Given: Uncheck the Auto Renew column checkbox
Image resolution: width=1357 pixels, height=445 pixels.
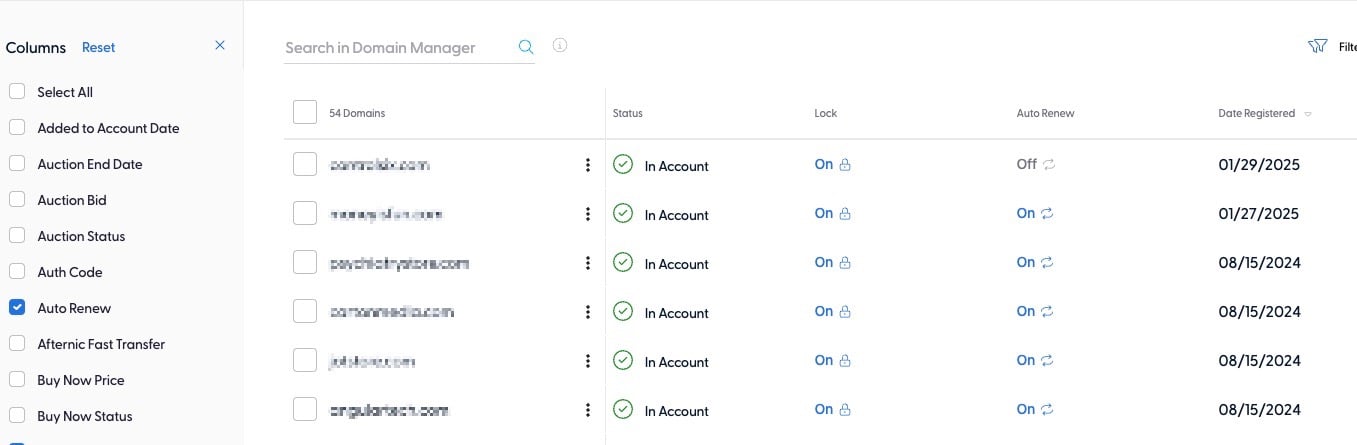Looking at the screenshot, I should (x=17, y=308).
